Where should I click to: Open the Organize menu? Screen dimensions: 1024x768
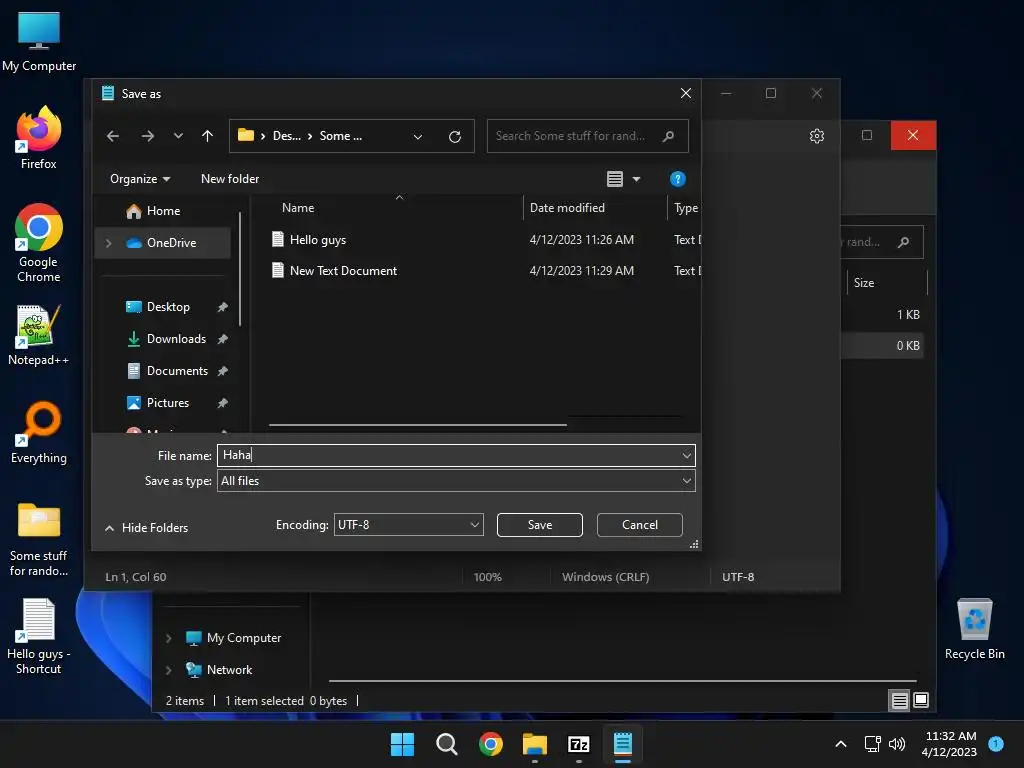pos(140,179)
